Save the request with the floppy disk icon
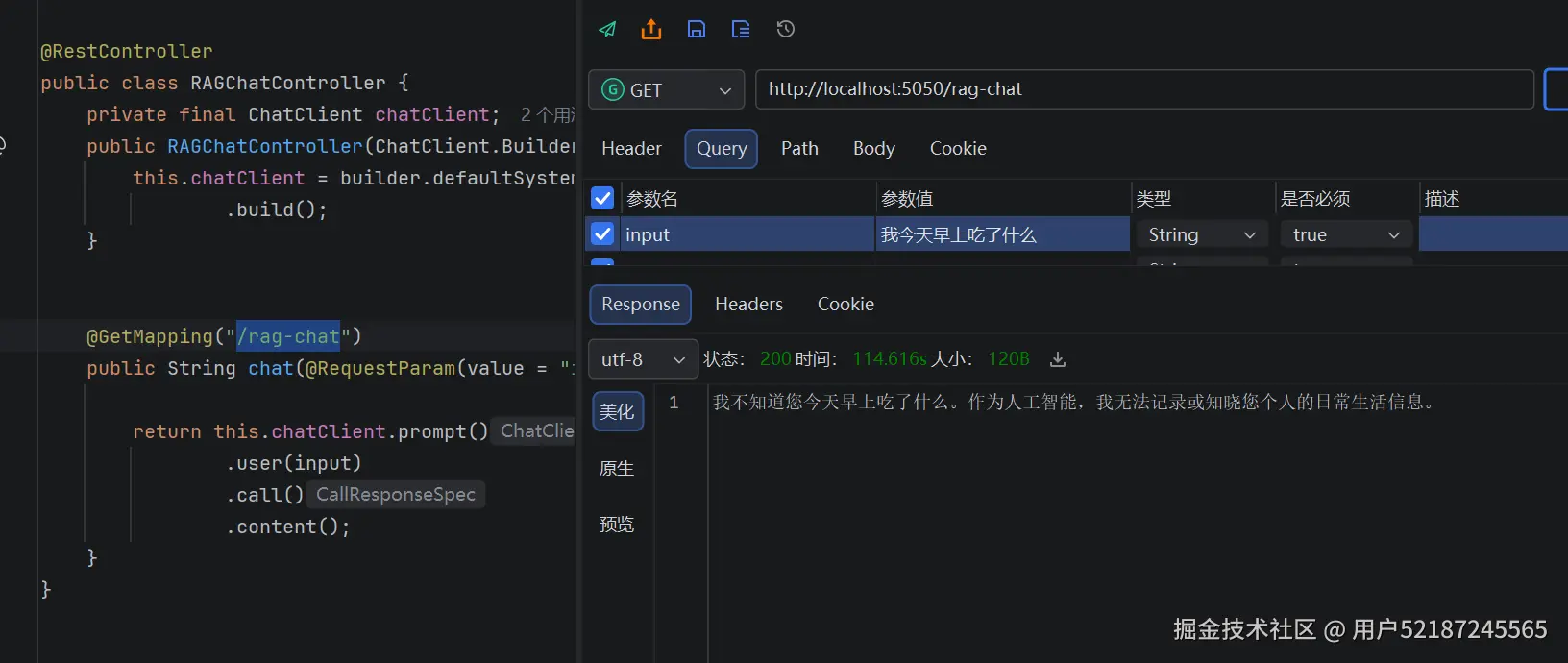The image size is (1568, 663). (x=697, y=29)
